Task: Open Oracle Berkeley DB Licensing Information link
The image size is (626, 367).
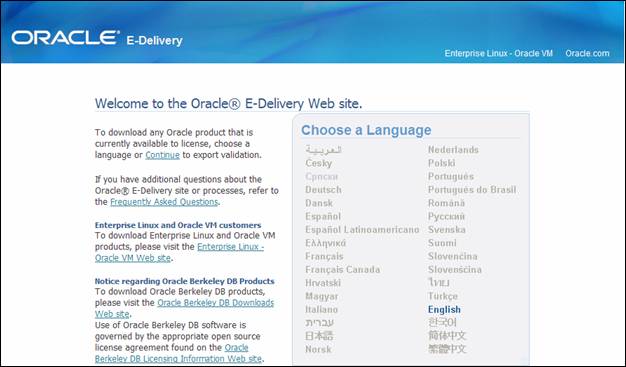Action: 178,353
